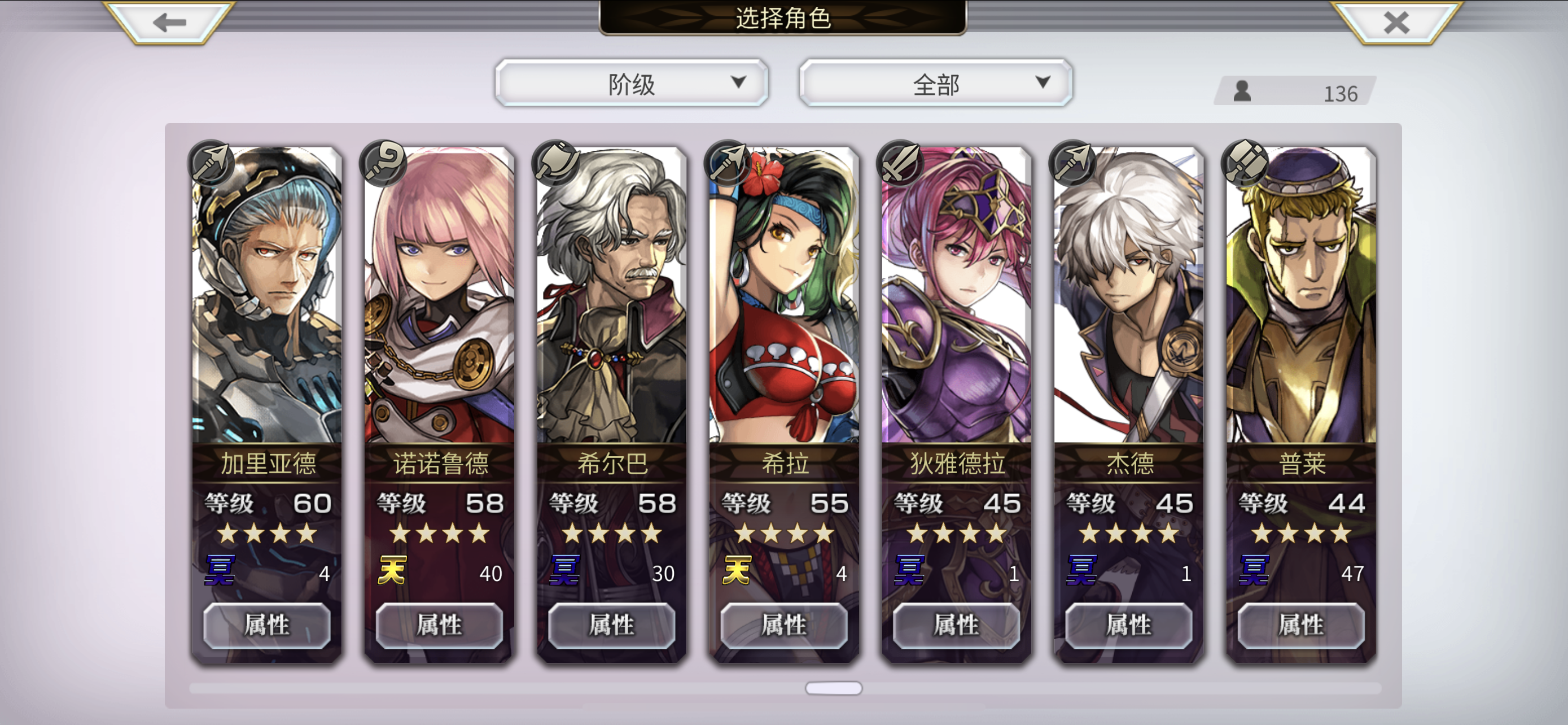
Task: Click the 冥 alignment icon on 加里亚德
Action: tap(220, 570)
